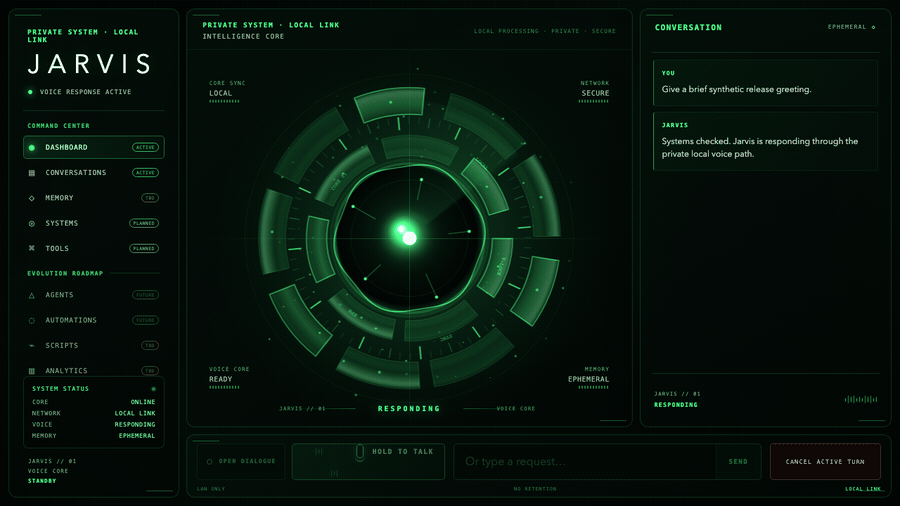The width and height of the screenshot is (900, 506).
Task: Click the FUTURE badge on Agents
Action: (x=145, y=295)
